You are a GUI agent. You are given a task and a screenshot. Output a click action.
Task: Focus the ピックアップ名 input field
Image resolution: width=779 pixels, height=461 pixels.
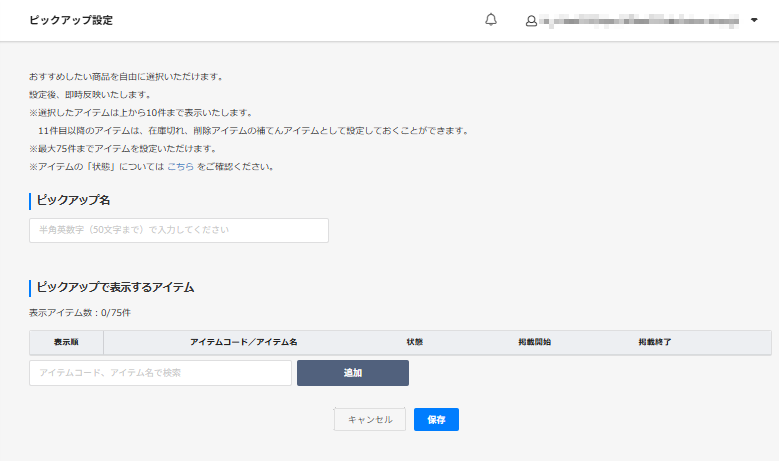pyautogui.click(x=179, y=230)
